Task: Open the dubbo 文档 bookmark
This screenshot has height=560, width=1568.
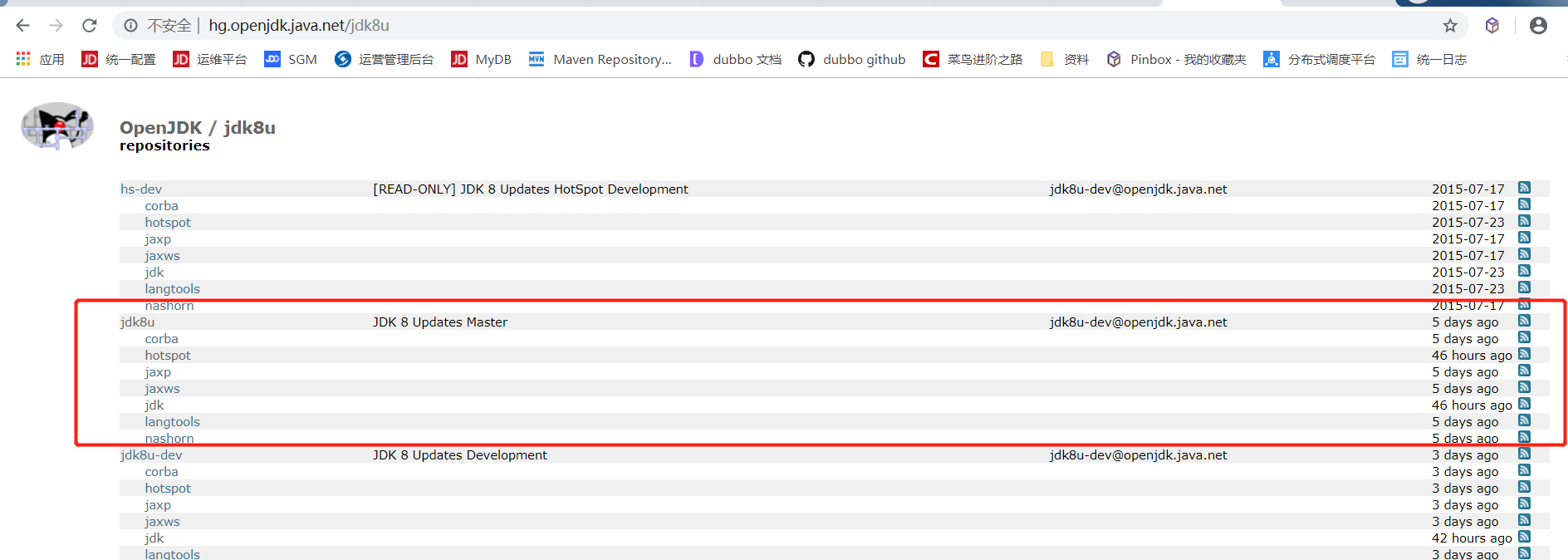Action: [735, 59]
